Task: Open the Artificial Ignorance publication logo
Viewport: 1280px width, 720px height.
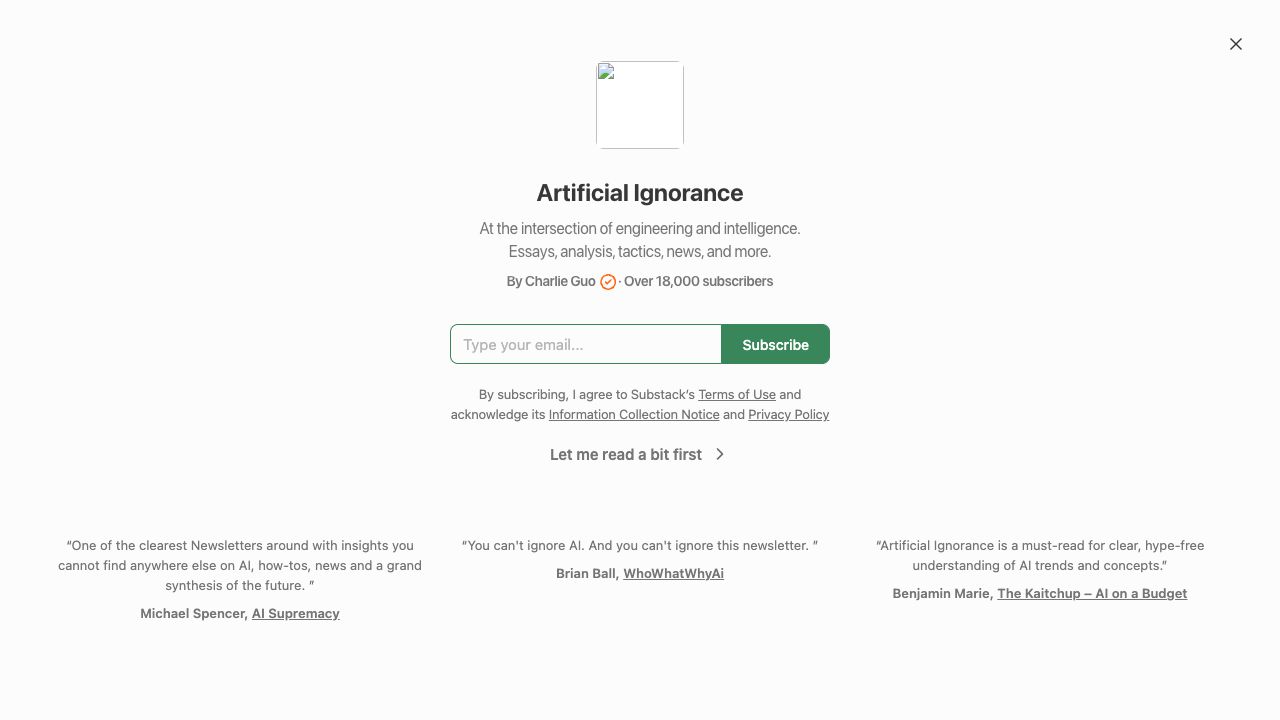Action: point(639,105)
